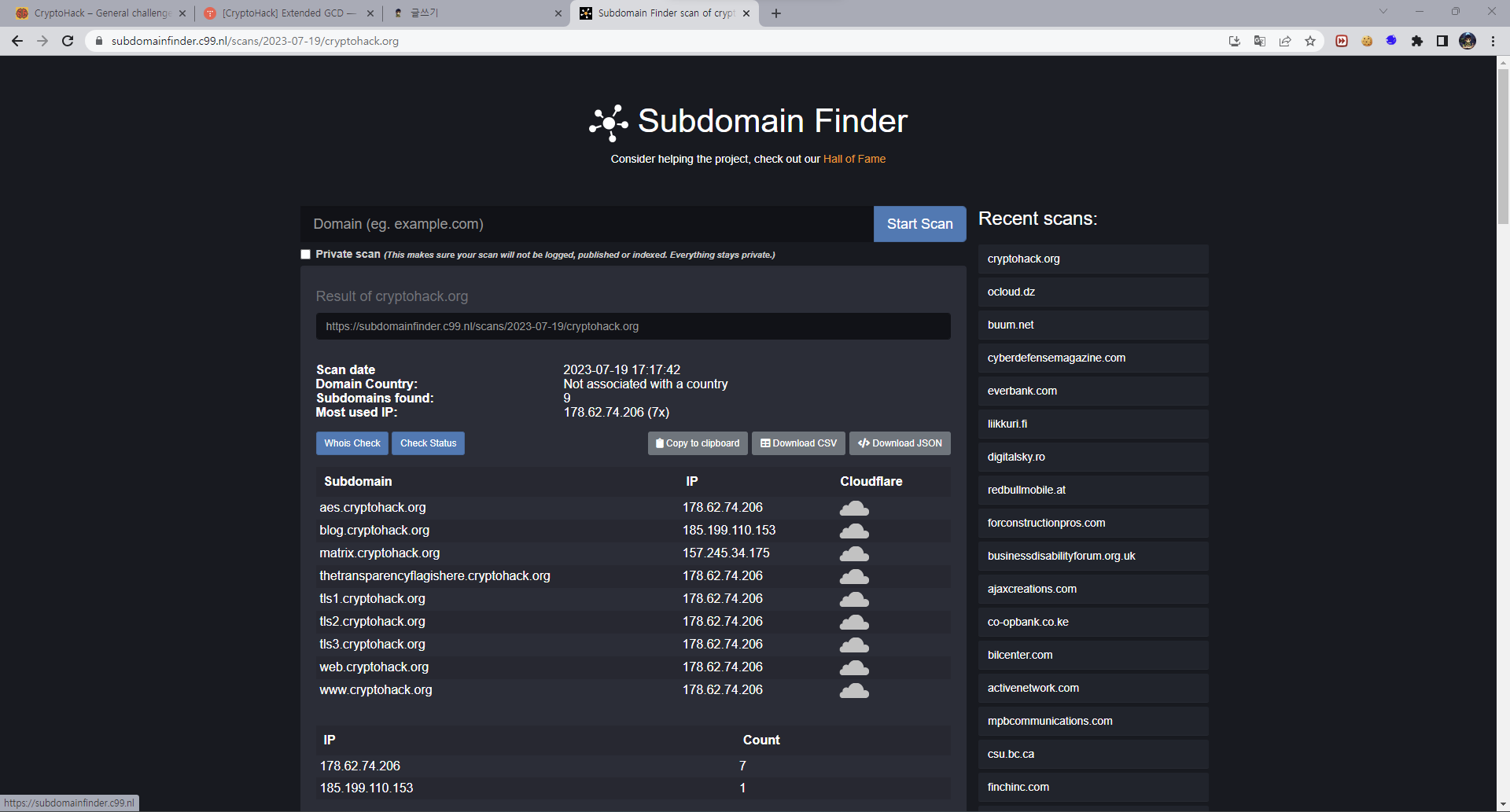Open recent scan ajaxcreations.com

coord(1093,589)
